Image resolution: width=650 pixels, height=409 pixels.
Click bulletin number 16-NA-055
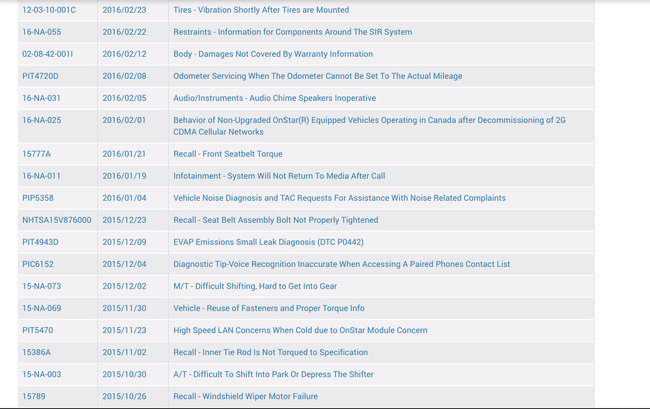coord(41,32)
